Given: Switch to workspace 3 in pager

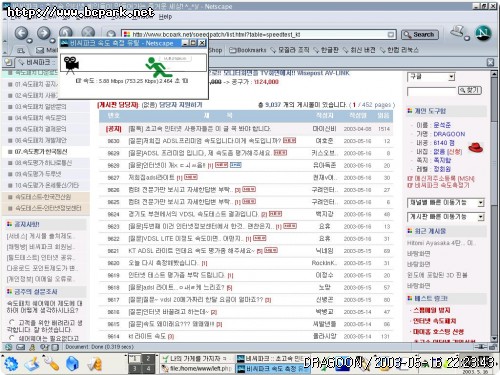Looking at the screenshot, I should tap(135, 368).
